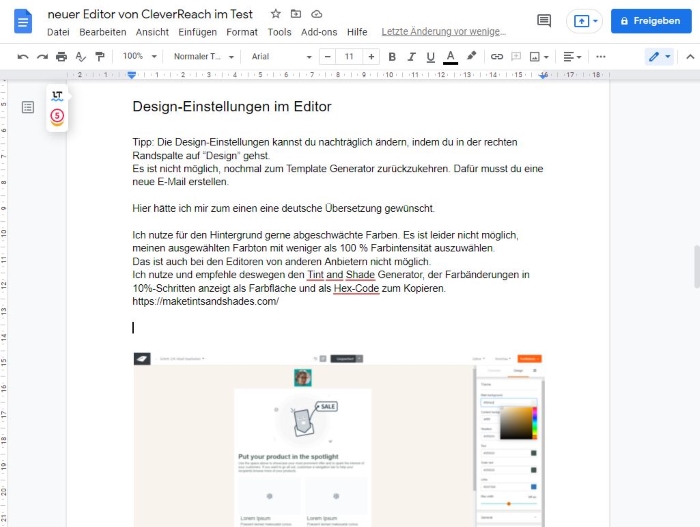
Task: Open the Format menu
Action: [242, 32]
